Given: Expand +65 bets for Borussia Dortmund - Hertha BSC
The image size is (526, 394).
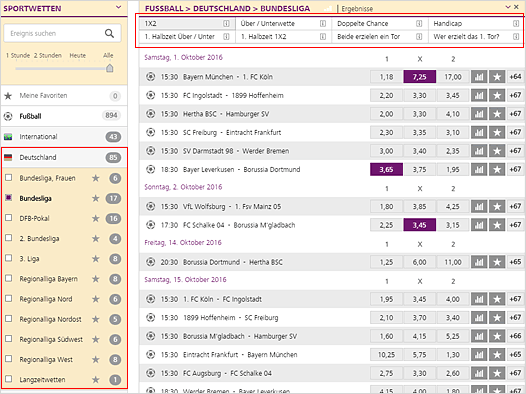Looking at the screenshot, I should [515, 262].
